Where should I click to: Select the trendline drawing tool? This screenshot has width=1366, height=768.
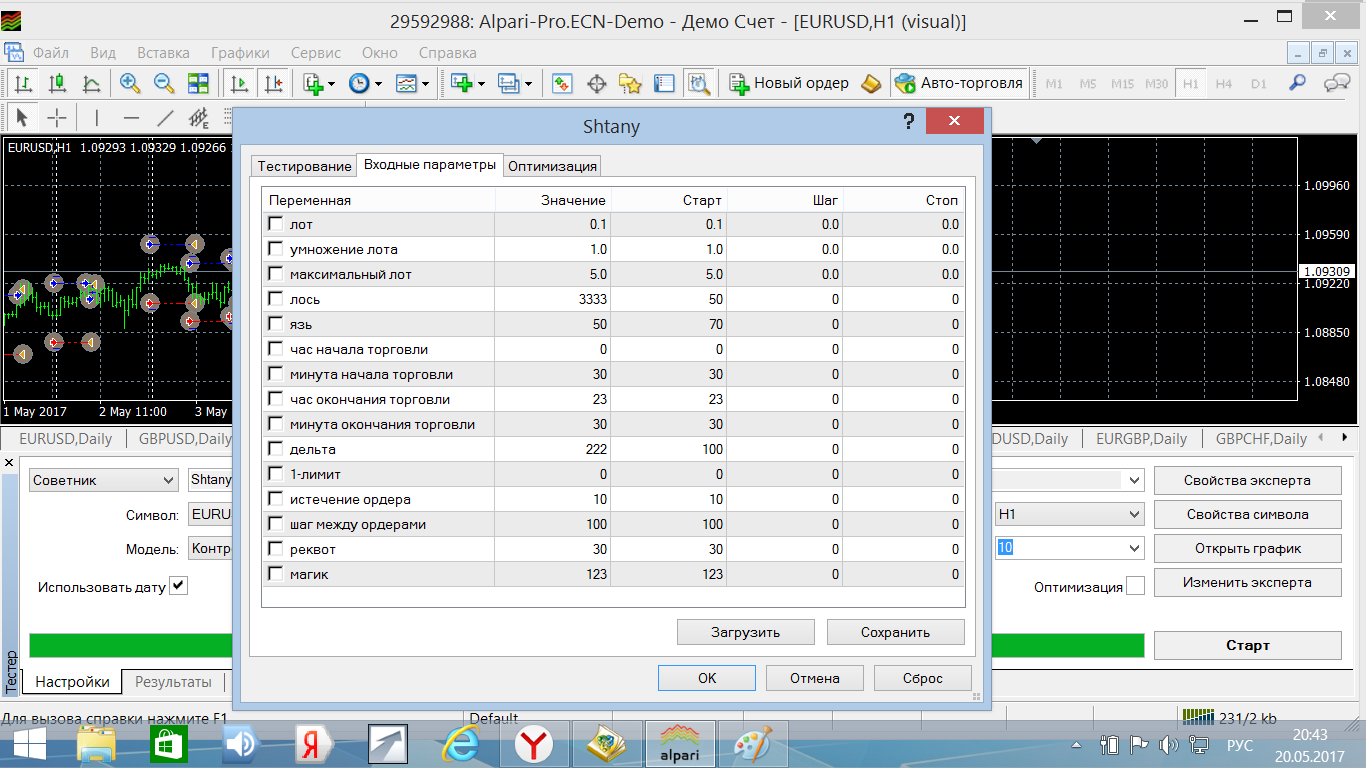point(165,117)
